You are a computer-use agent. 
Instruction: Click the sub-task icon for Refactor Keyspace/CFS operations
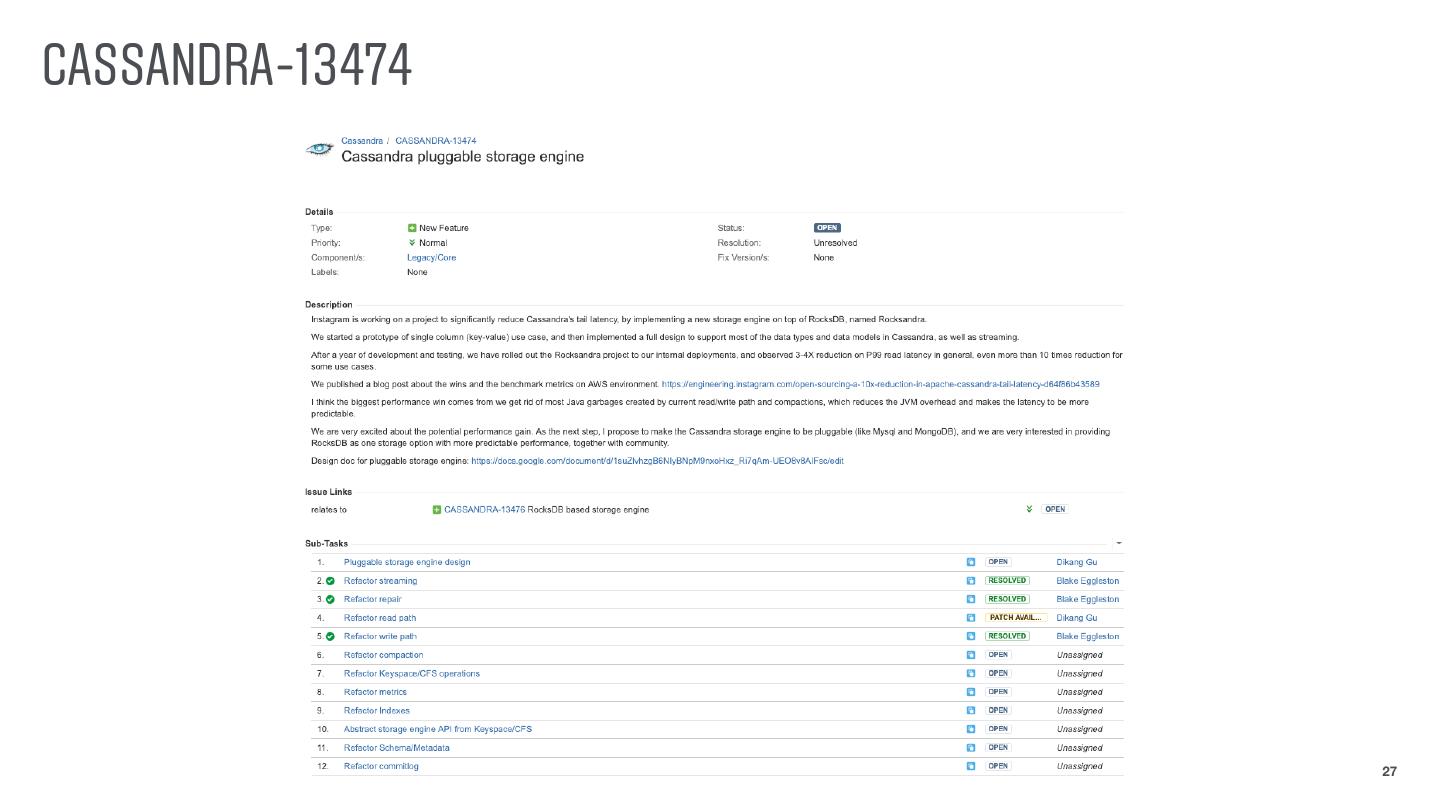pyautogui.click(x=970, y=674)
